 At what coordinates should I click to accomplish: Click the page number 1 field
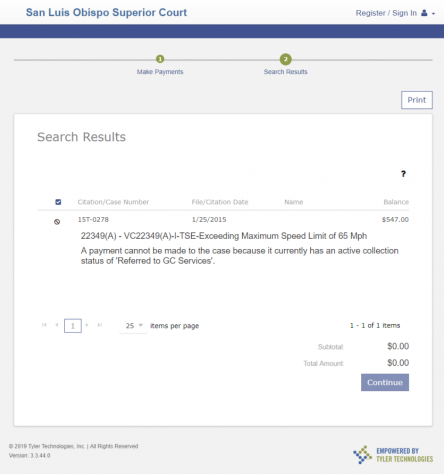pyautogui.click(x=73, y=326)
